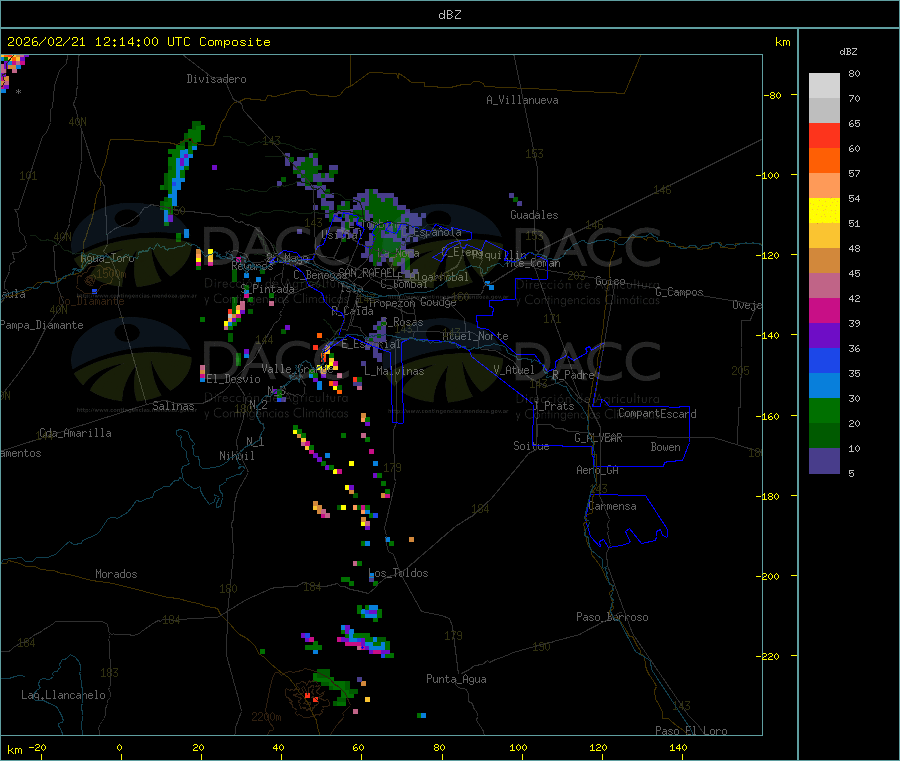Image resolution: width=900 pixels, height=761 pixels.
Task: Click the yellow swatch in dBZ legend
Action: tap(824, 211)
